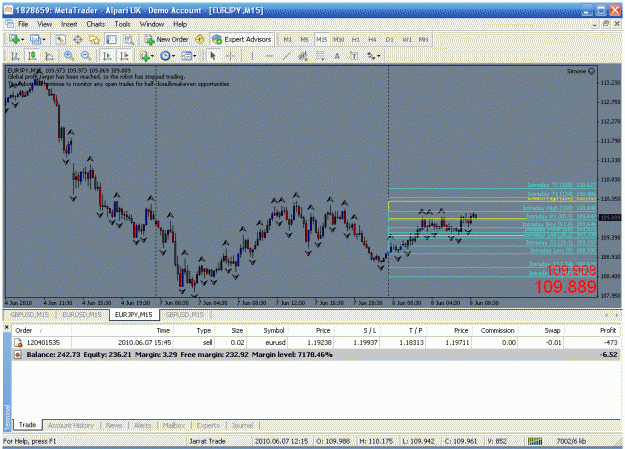This screenshot has height=449, width=625.
Task: Expand Periods dropdown arrow
Action: (x=173, y=56)
